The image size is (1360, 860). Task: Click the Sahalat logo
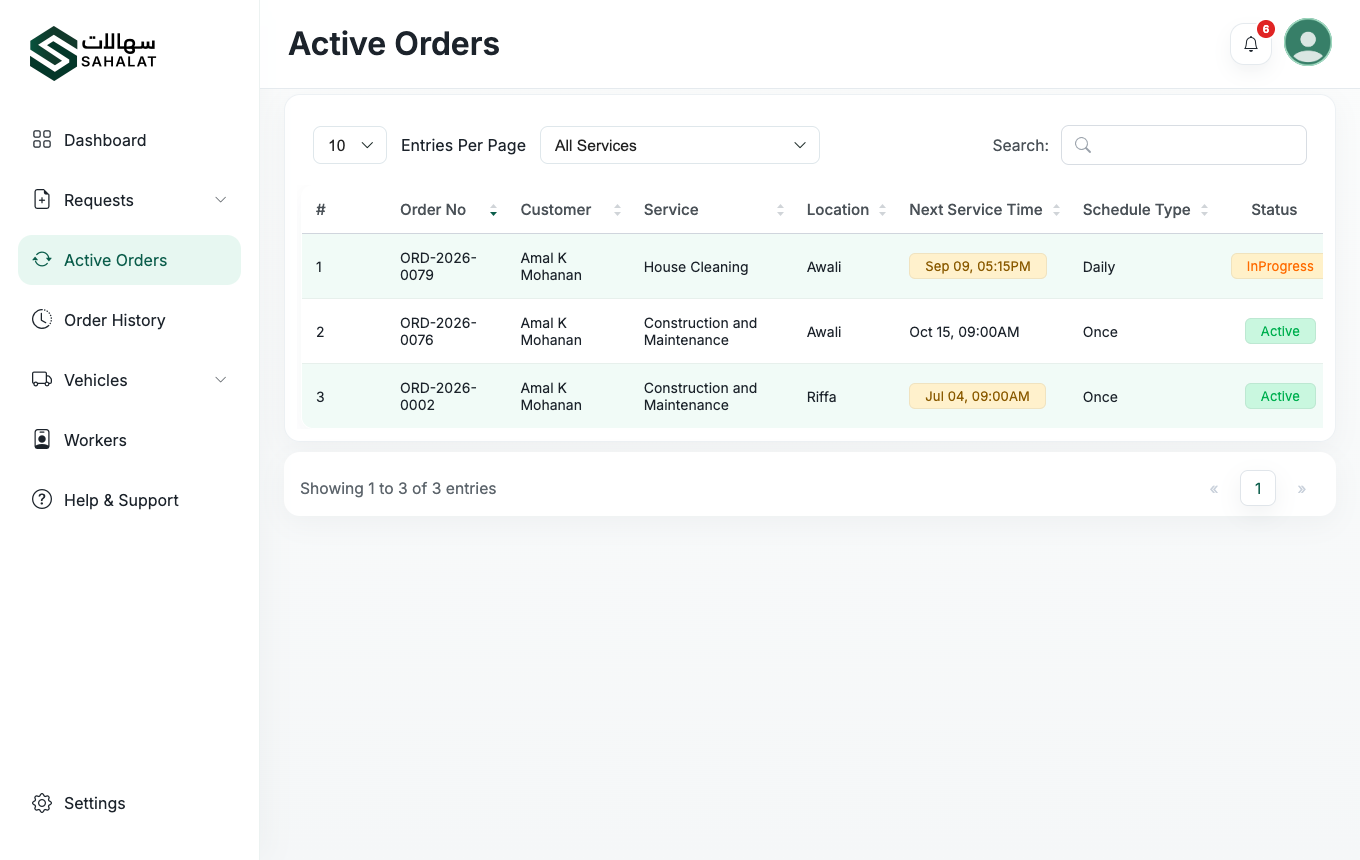[93, 53]
